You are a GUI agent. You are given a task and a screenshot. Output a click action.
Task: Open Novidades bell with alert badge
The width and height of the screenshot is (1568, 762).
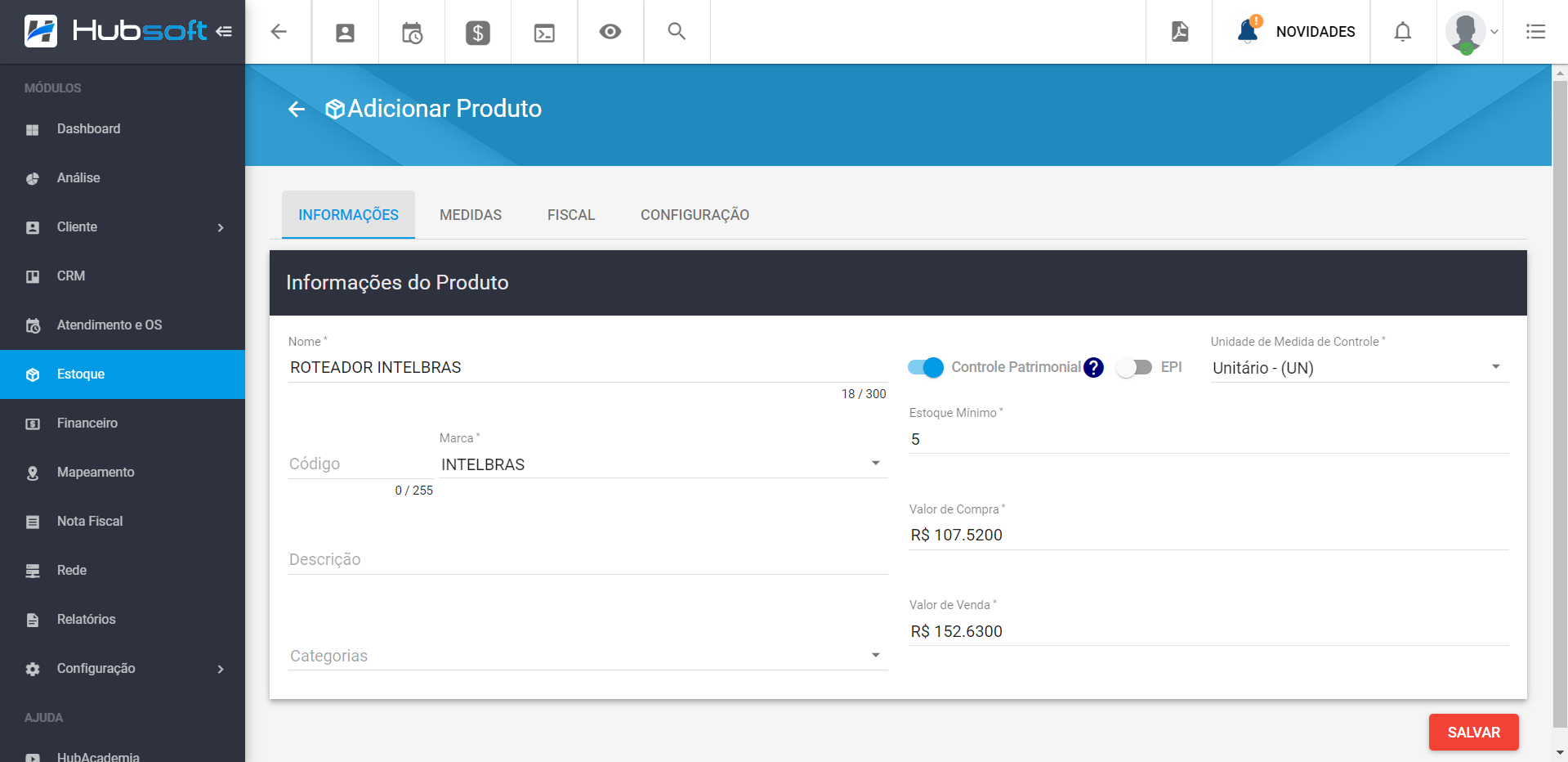[x=1248, y=30]
